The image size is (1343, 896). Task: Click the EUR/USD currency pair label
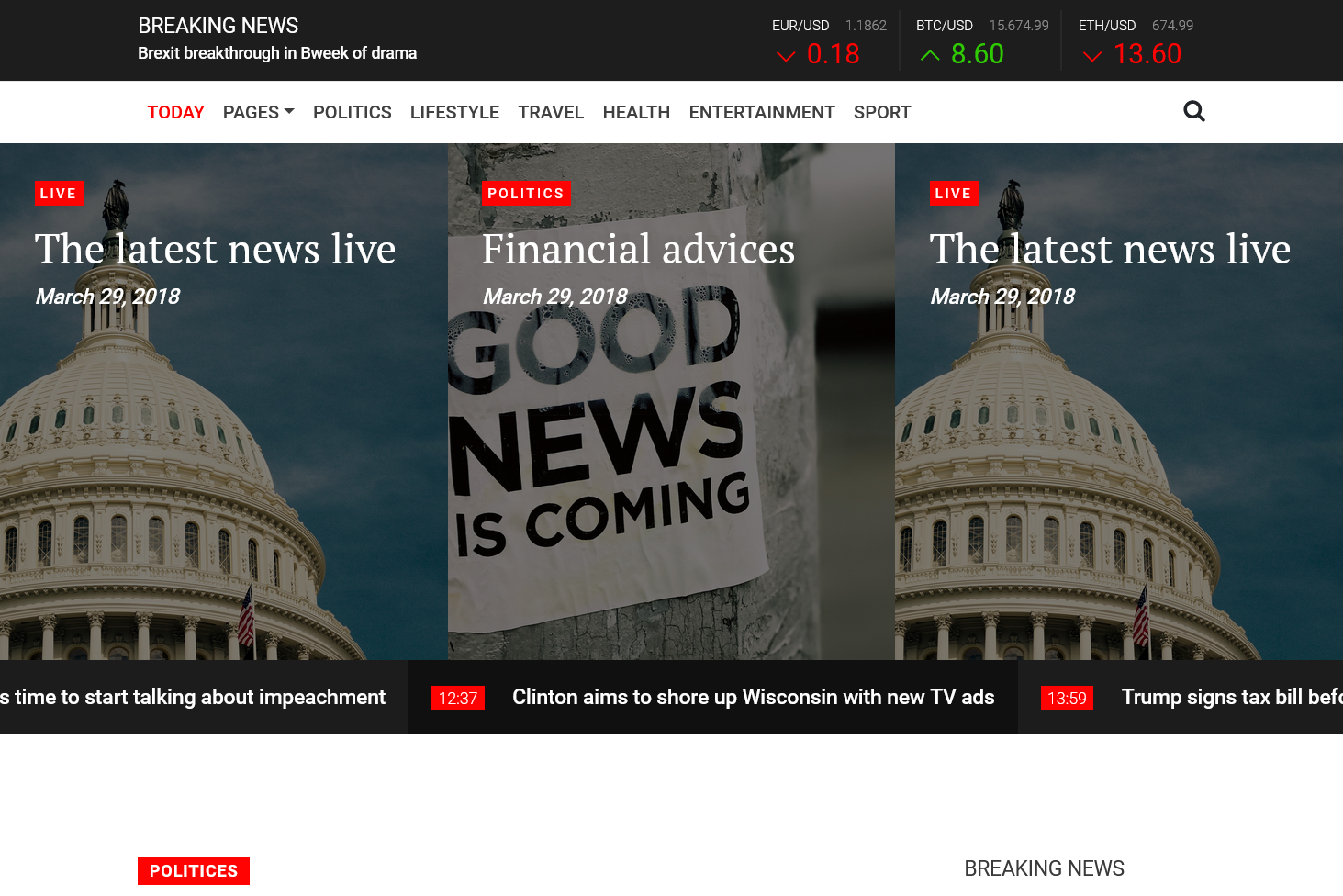tap(800, 26)
